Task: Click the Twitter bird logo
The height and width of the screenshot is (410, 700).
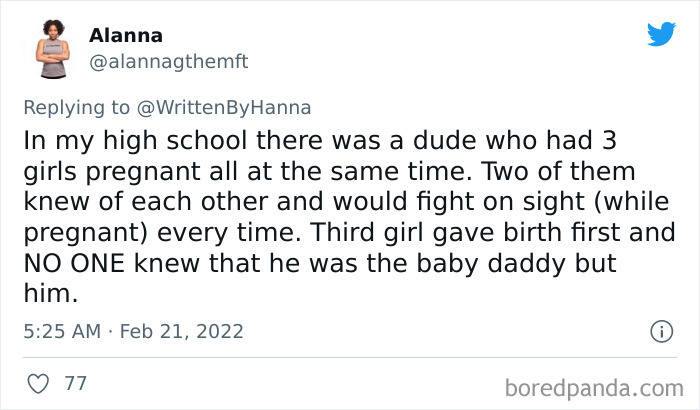Action: pos(661,35)
